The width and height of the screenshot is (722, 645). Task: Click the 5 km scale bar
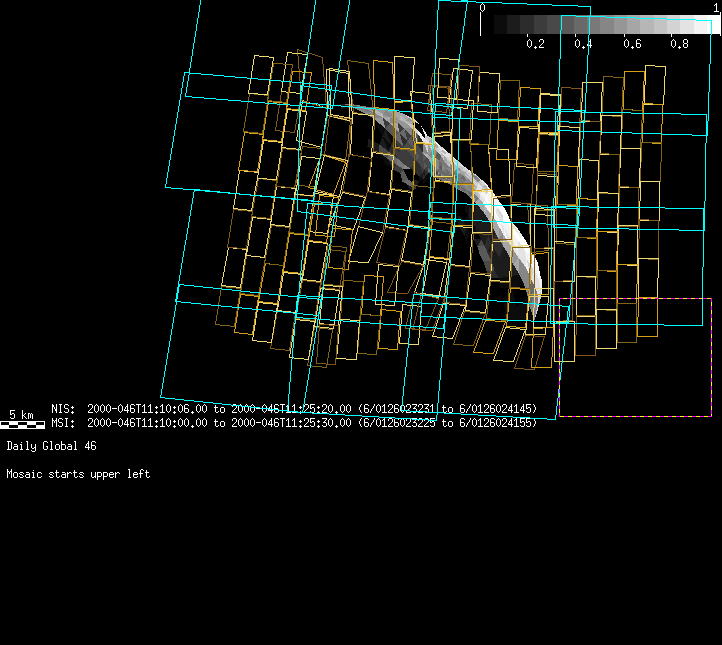coord(22,425)
